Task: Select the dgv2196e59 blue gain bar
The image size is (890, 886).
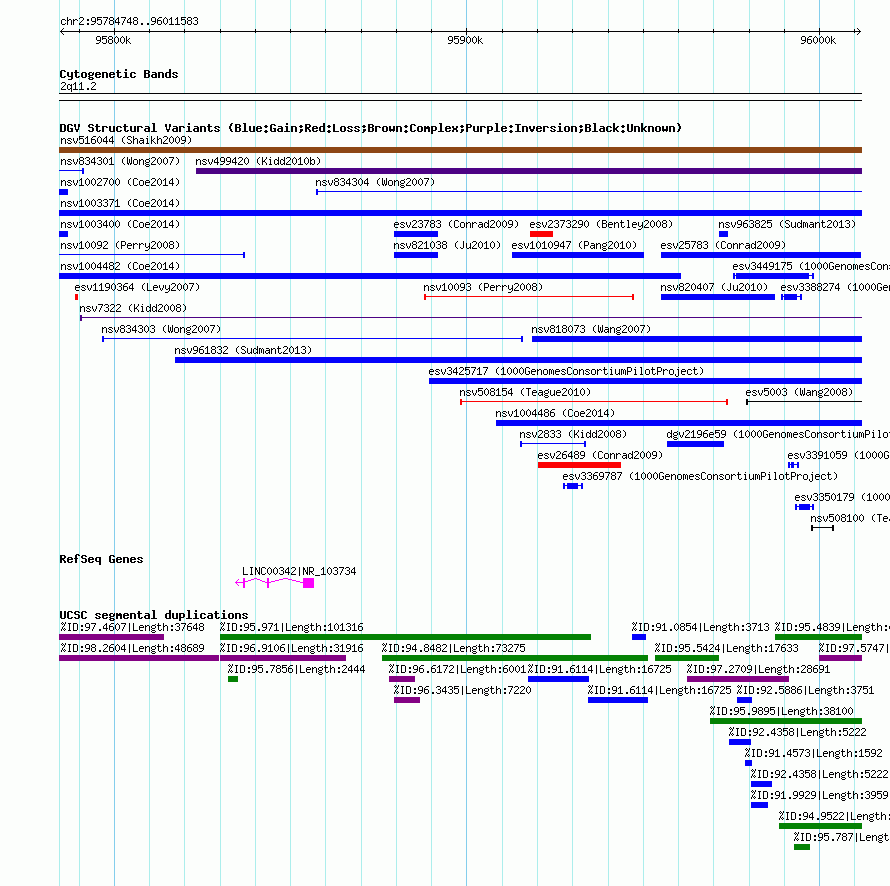Action: (x=695, y=444)
